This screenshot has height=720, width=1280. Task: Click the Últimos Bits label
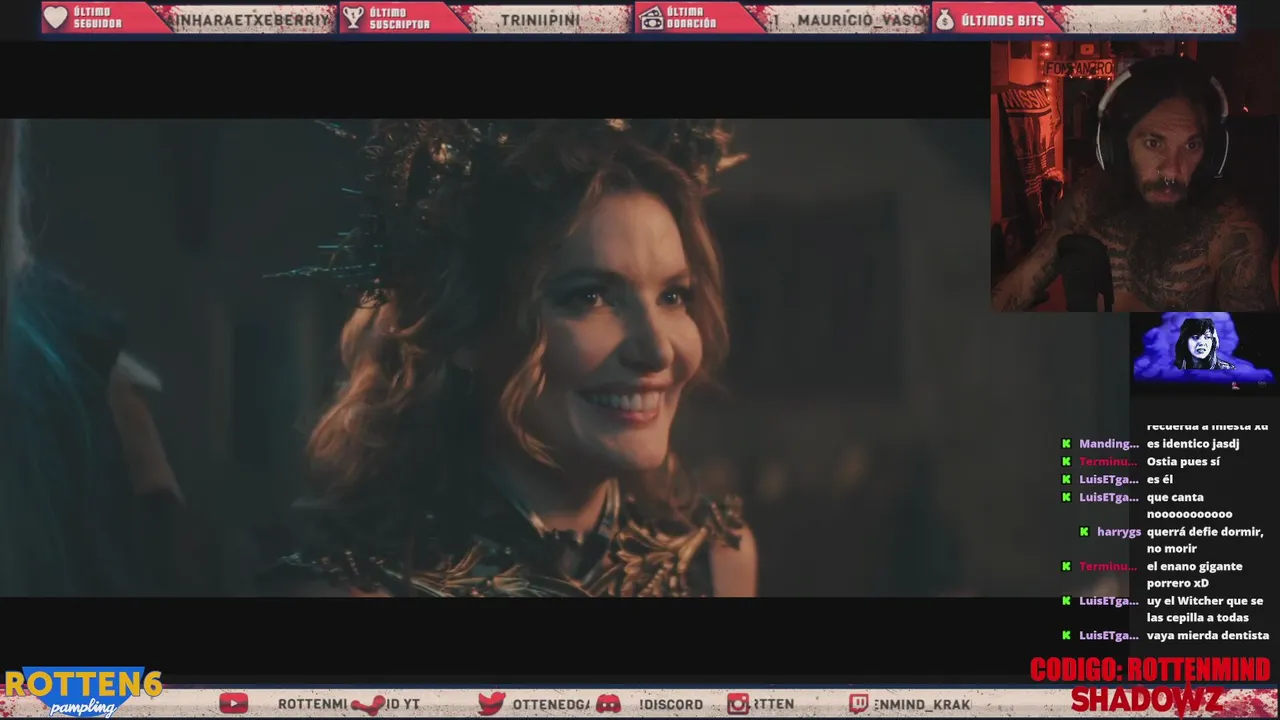(x=1002, y=20)
